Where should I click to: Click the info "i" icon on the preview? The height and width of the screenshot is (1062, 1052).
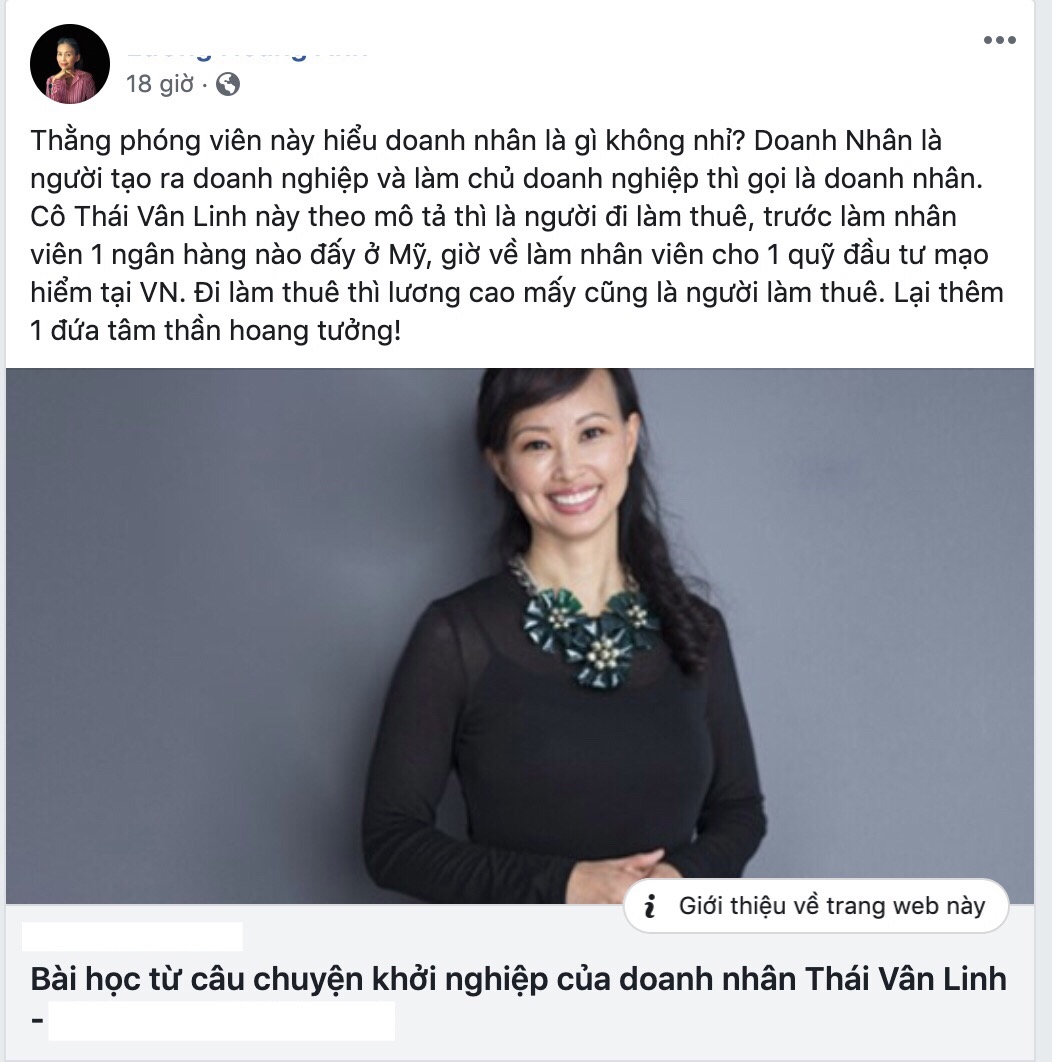coord(650,906)
